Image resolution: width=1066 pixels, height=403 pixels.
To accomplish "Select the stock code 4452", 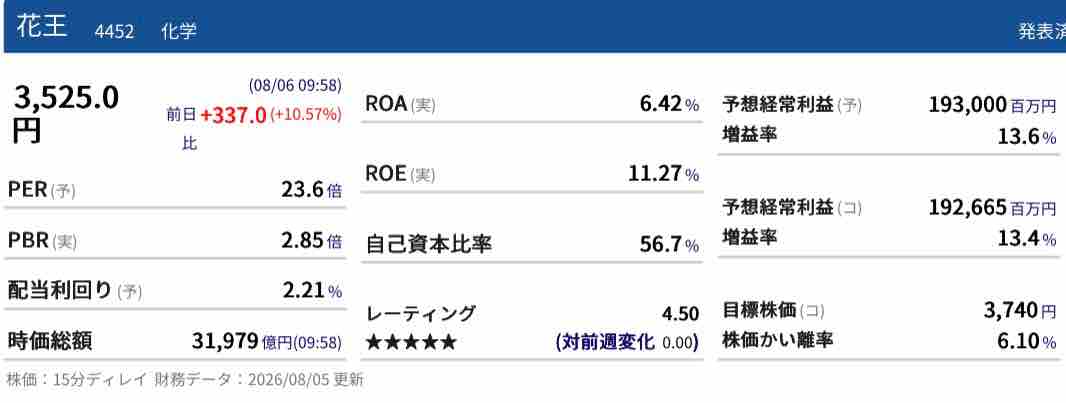I will click(114, 32).
